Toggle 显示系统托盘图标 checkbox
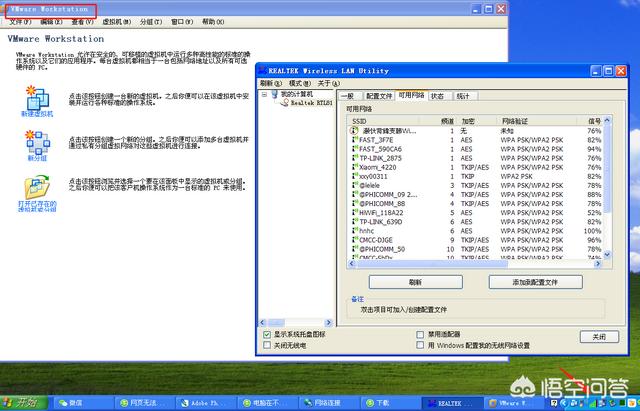640x411 pixels. 267,334
